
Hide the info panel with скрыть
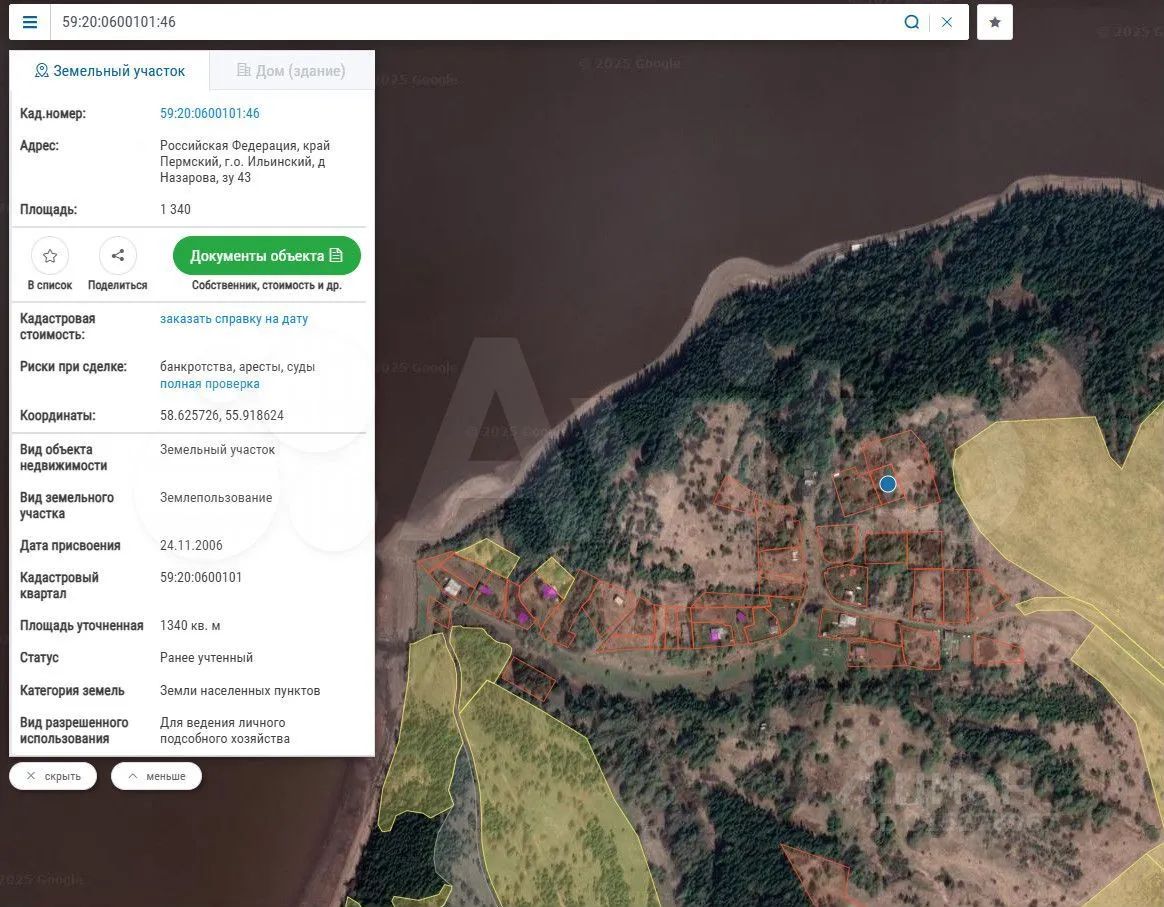(53, 776)
